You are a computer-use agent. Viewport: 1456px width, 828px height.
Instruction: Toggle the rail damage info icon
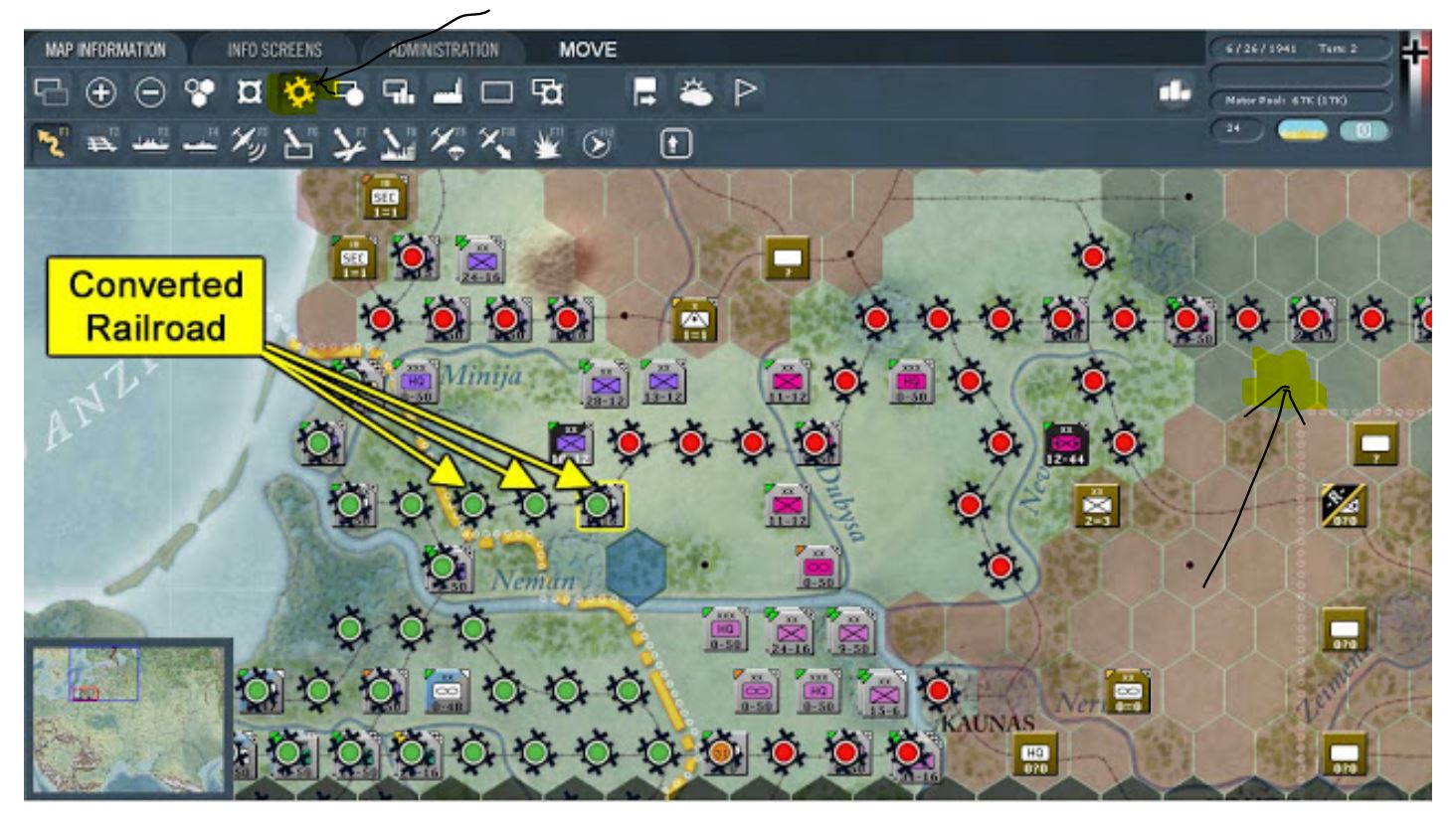(249, 92)
